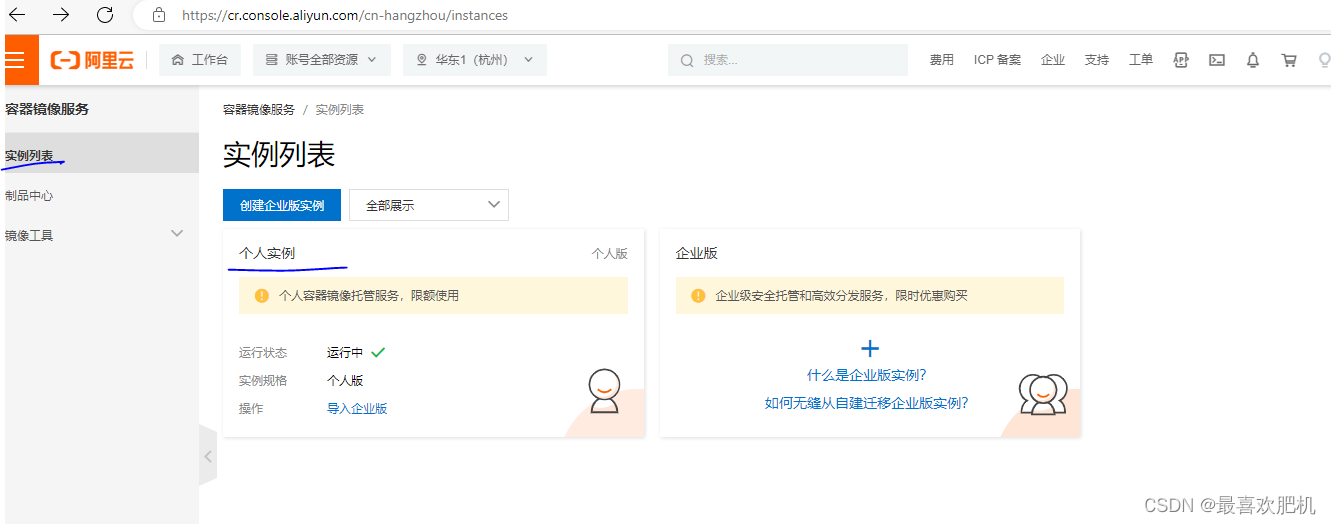This screenshot has width=1331, height=524.
Task: Open the notification bell
Action: (1253, 60)
